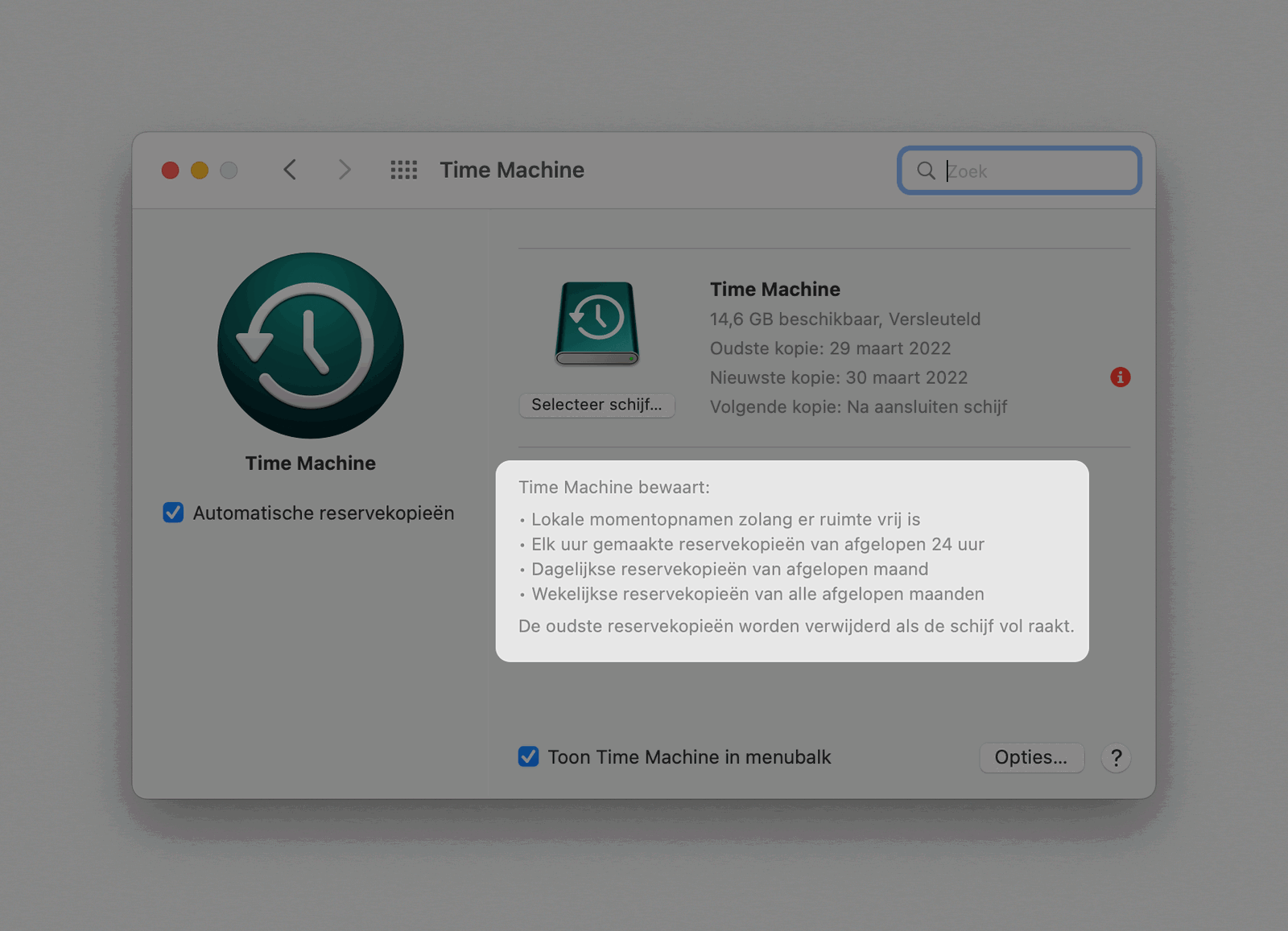Minimize the Time Machine preferences window
1288x931 pixels.
200,171
